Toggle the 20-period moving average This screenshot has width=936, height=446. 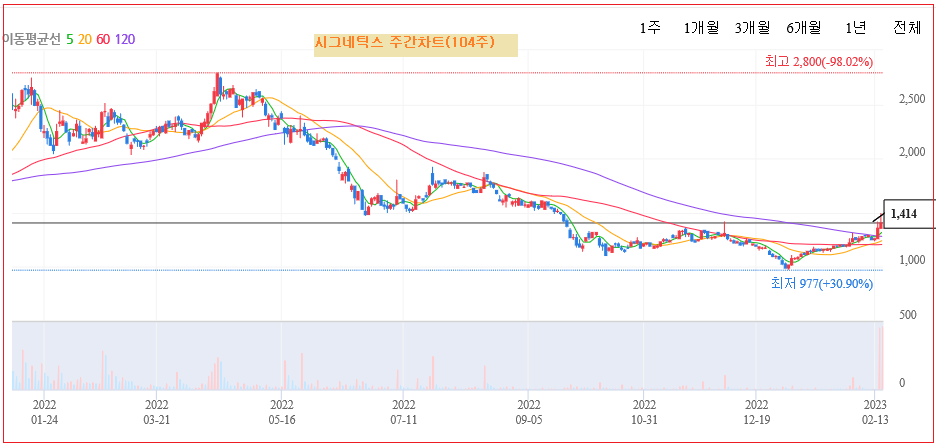point(85,39)
